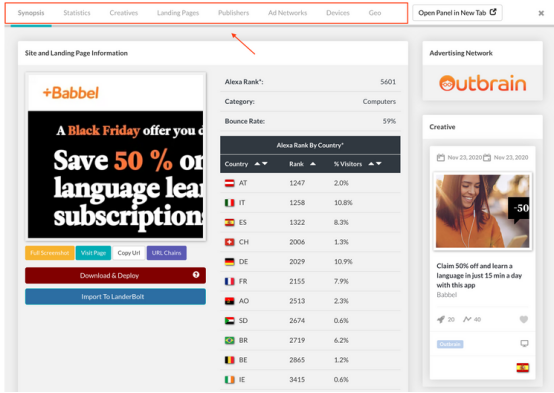This screenshot has width=554, height=393.
Task: Open the Babbel landing page thumbnail
Action: 116,157
